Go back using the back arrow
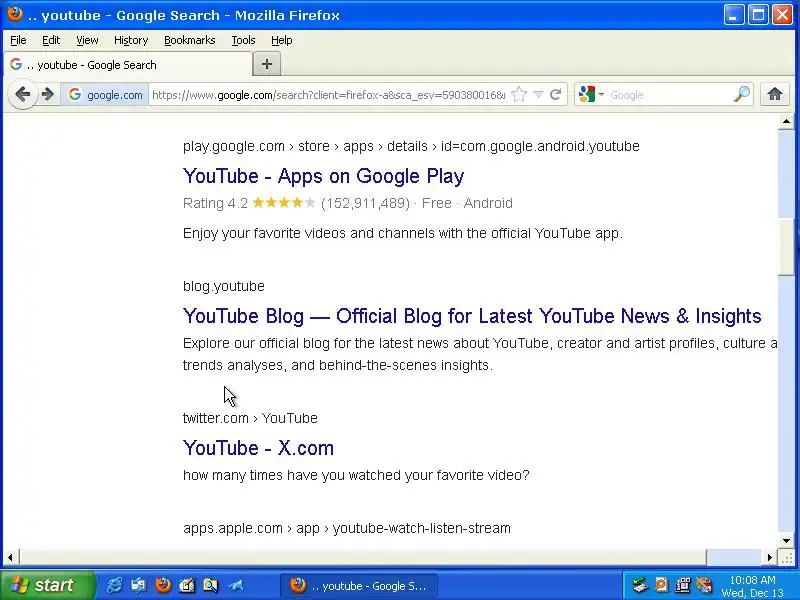This screenshot has width=800, height=600. [x=22, y=94]
